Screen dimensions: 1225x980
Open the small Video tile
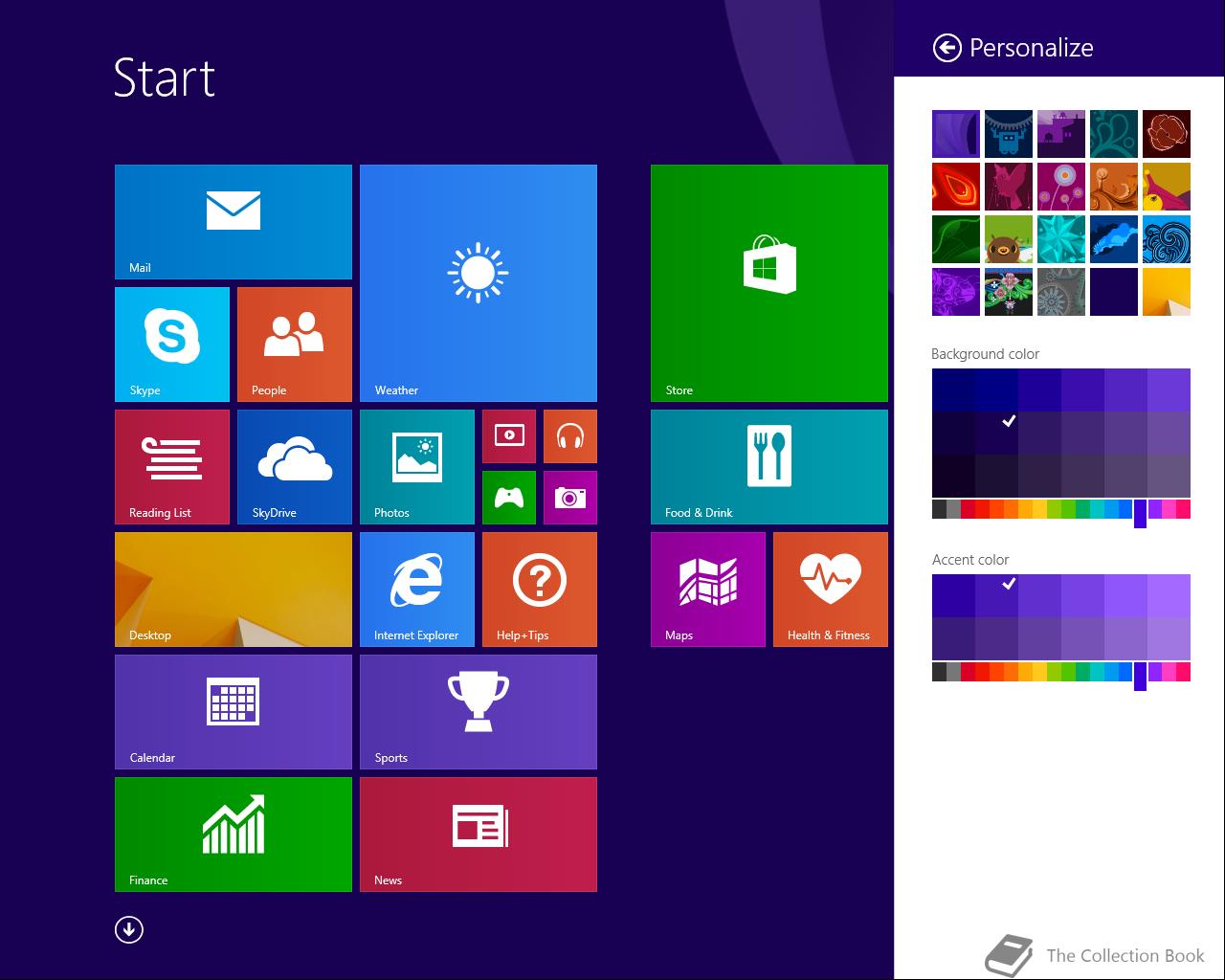point(509,436)
